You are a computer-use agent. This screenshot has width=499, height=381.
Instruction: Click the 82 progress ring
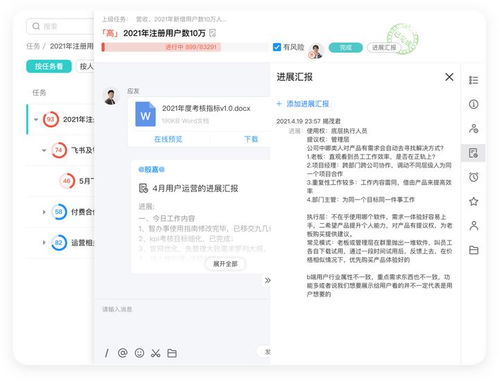pos(59,242)
